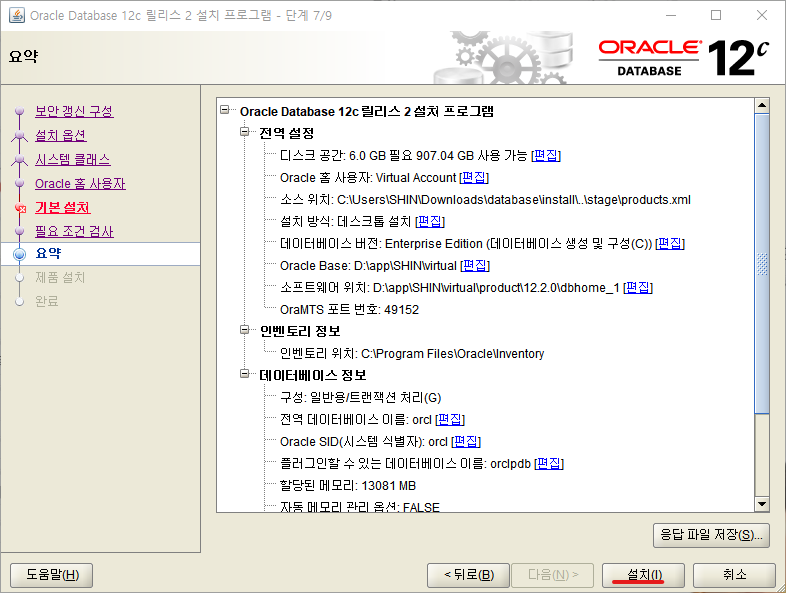Edit the 전역 데이터베이스 이름 orcl
Screen dimensions: 786x593
point(450,419)
